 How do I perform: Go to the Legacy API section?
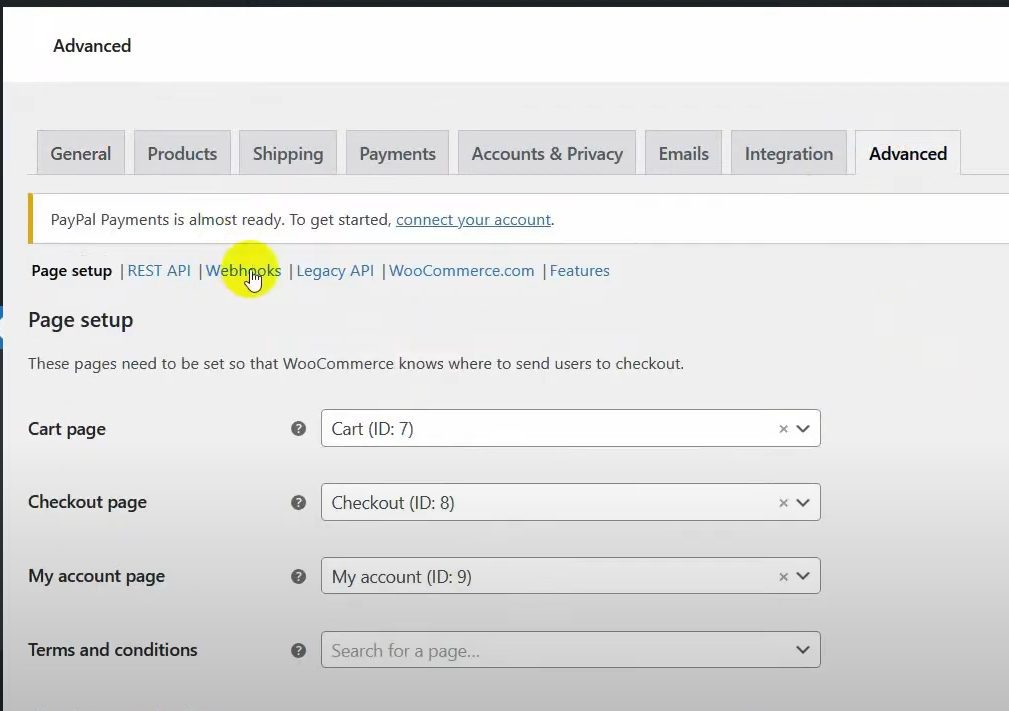335,271
